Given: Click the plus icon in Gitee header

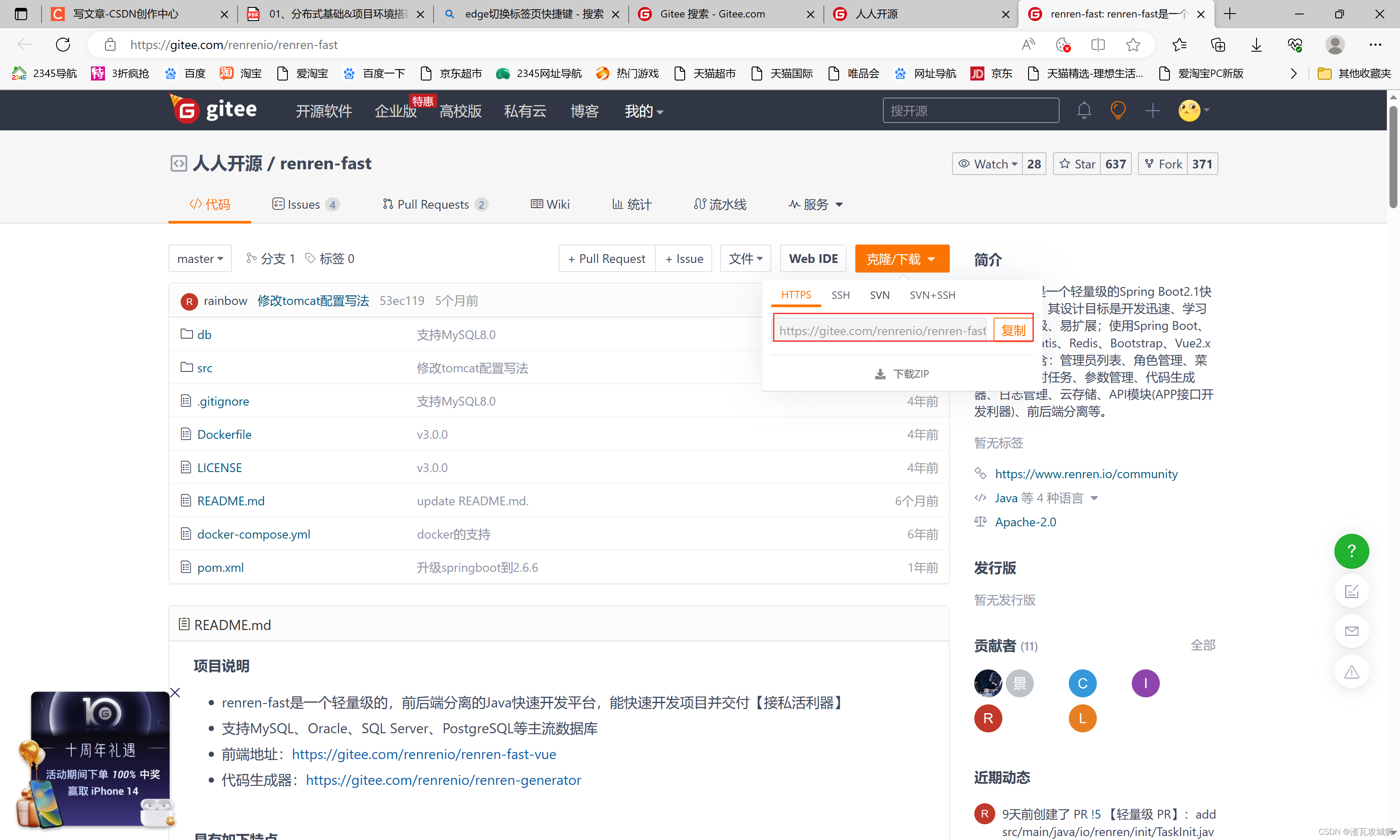Looking at the screenshot, I should (x=1152, y=110).
